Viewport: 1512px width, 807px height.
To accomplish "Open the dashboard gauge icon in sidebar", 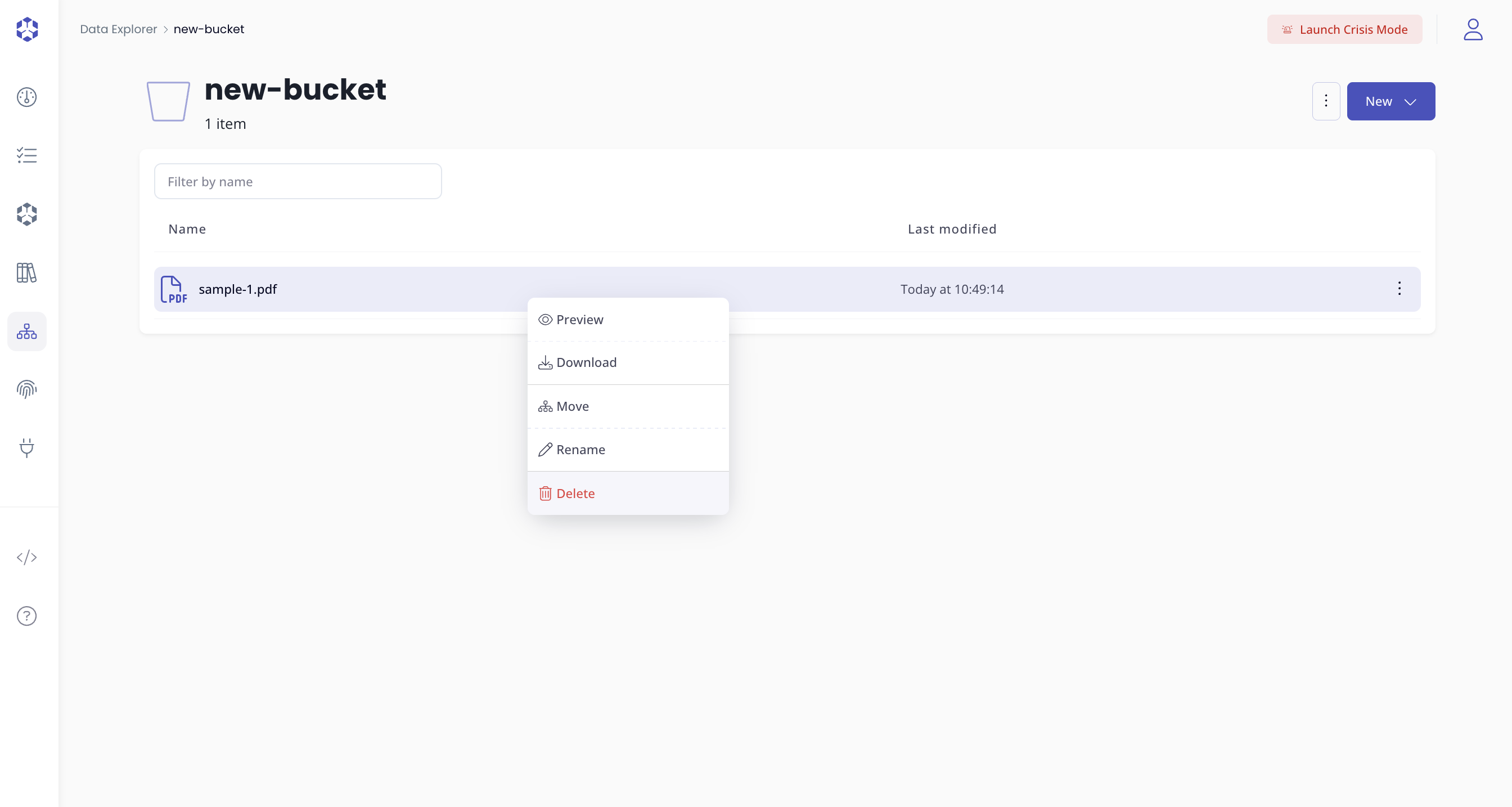I will 27,97.
